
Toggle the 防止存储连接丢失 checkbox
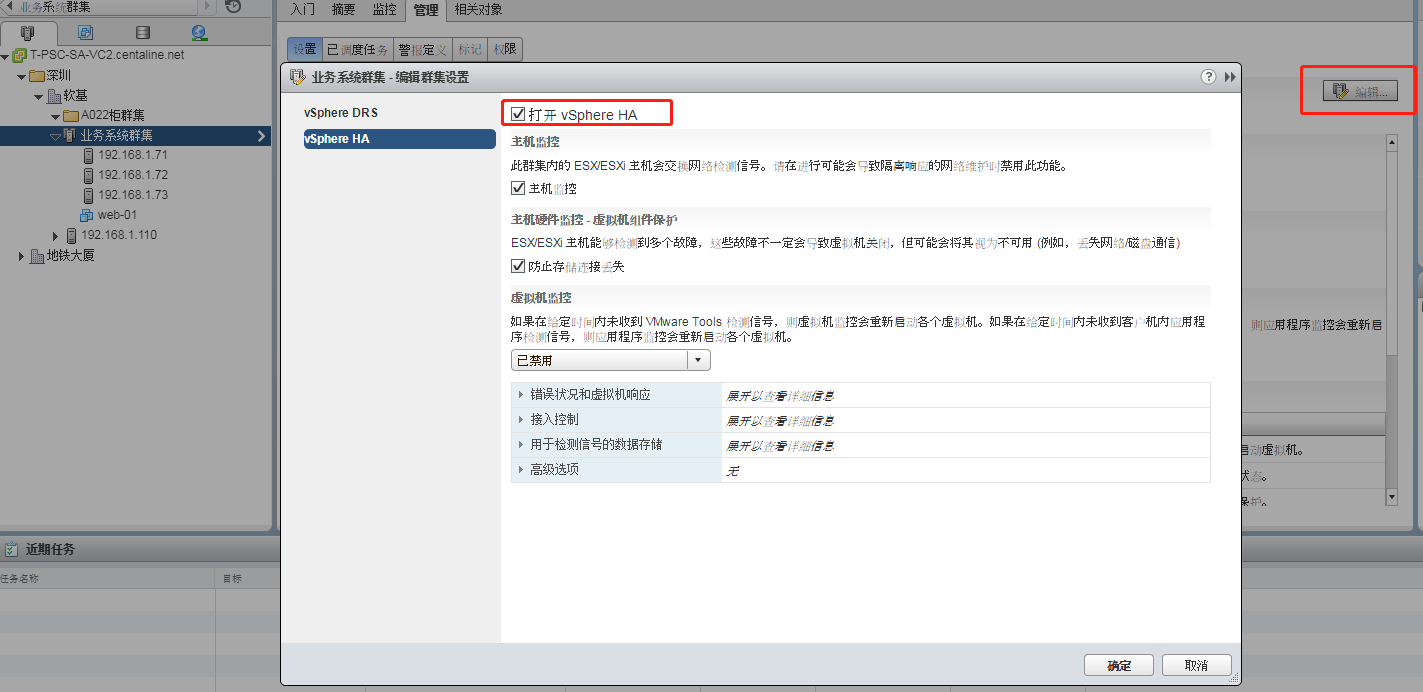518,266
